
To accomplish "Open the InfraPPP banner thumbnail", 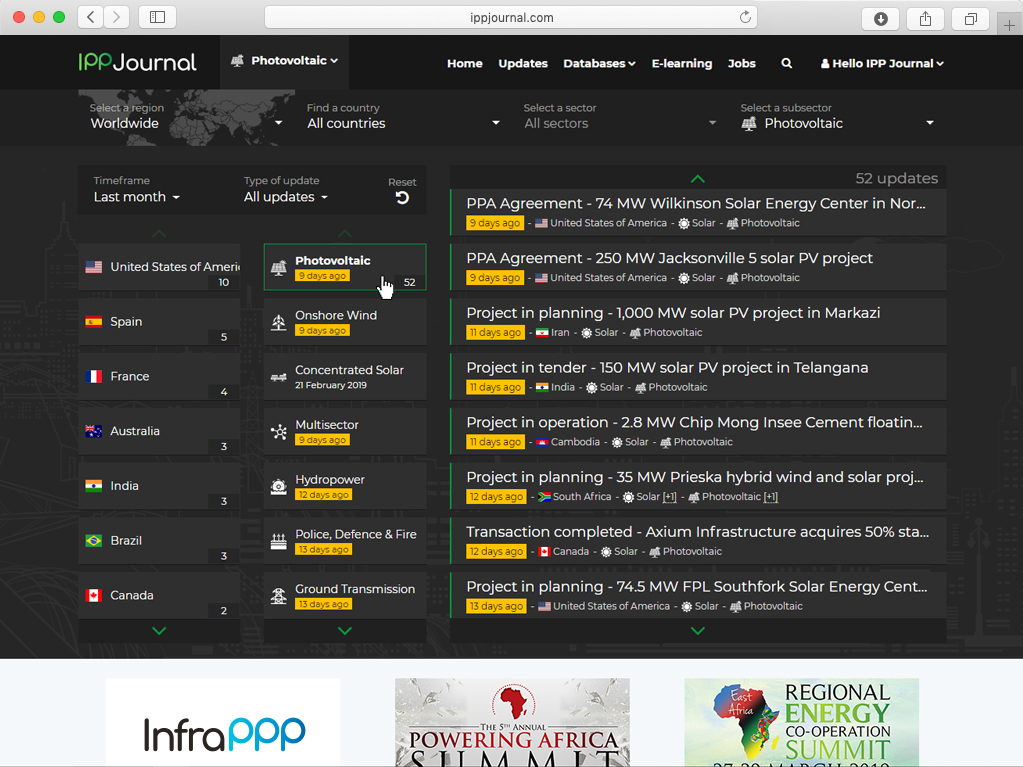I will (223, 722).
